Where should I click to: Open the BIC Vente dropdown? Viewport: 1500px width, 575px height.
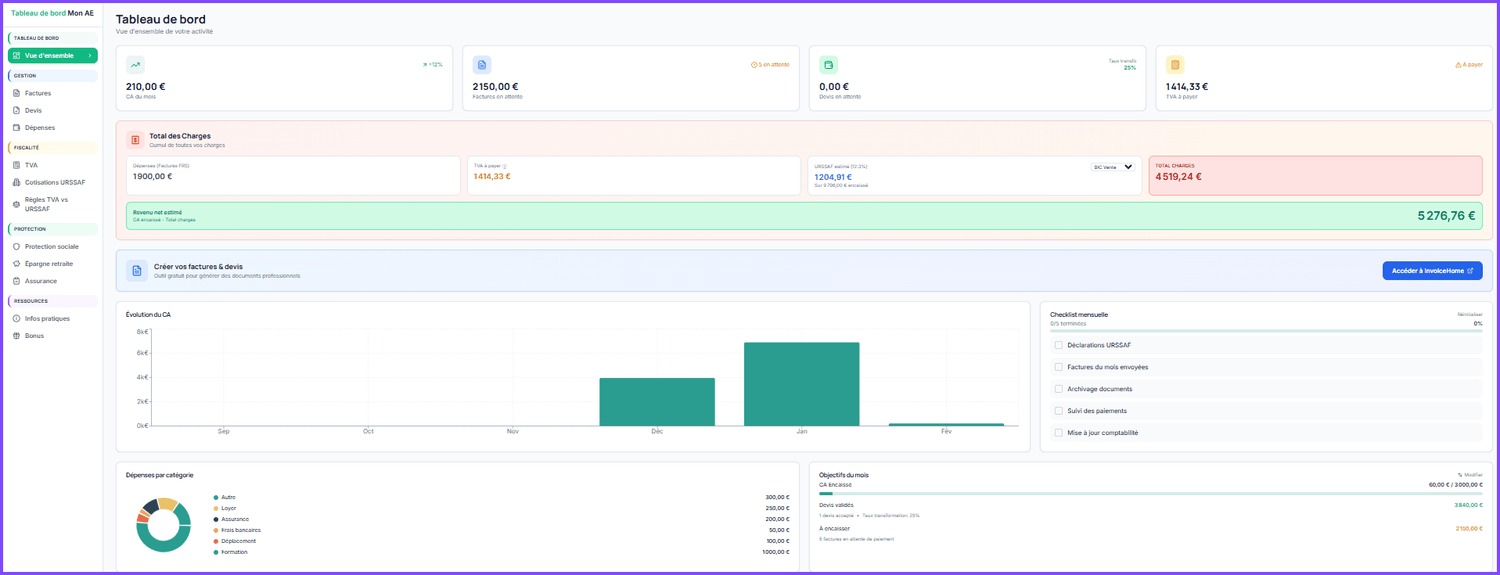pyautogui.click(x=1113, y=167)
